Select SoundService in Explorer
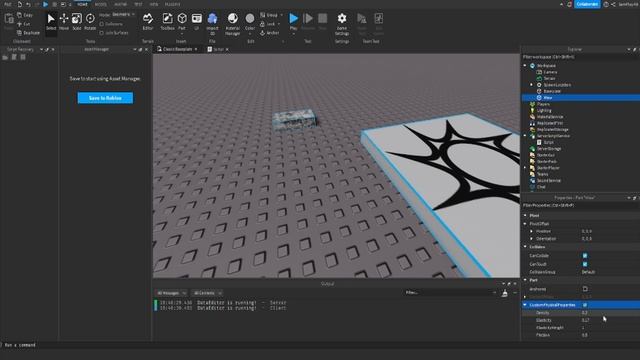 click(549, 181)
